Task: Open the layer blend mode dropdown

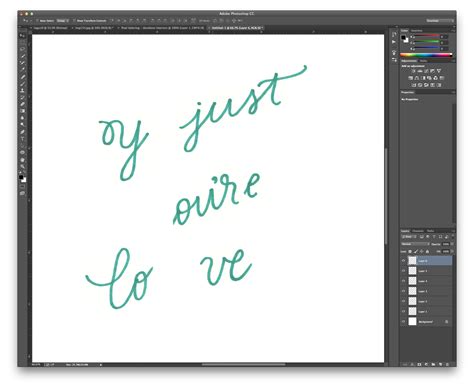Action: [x=416, y=244]
